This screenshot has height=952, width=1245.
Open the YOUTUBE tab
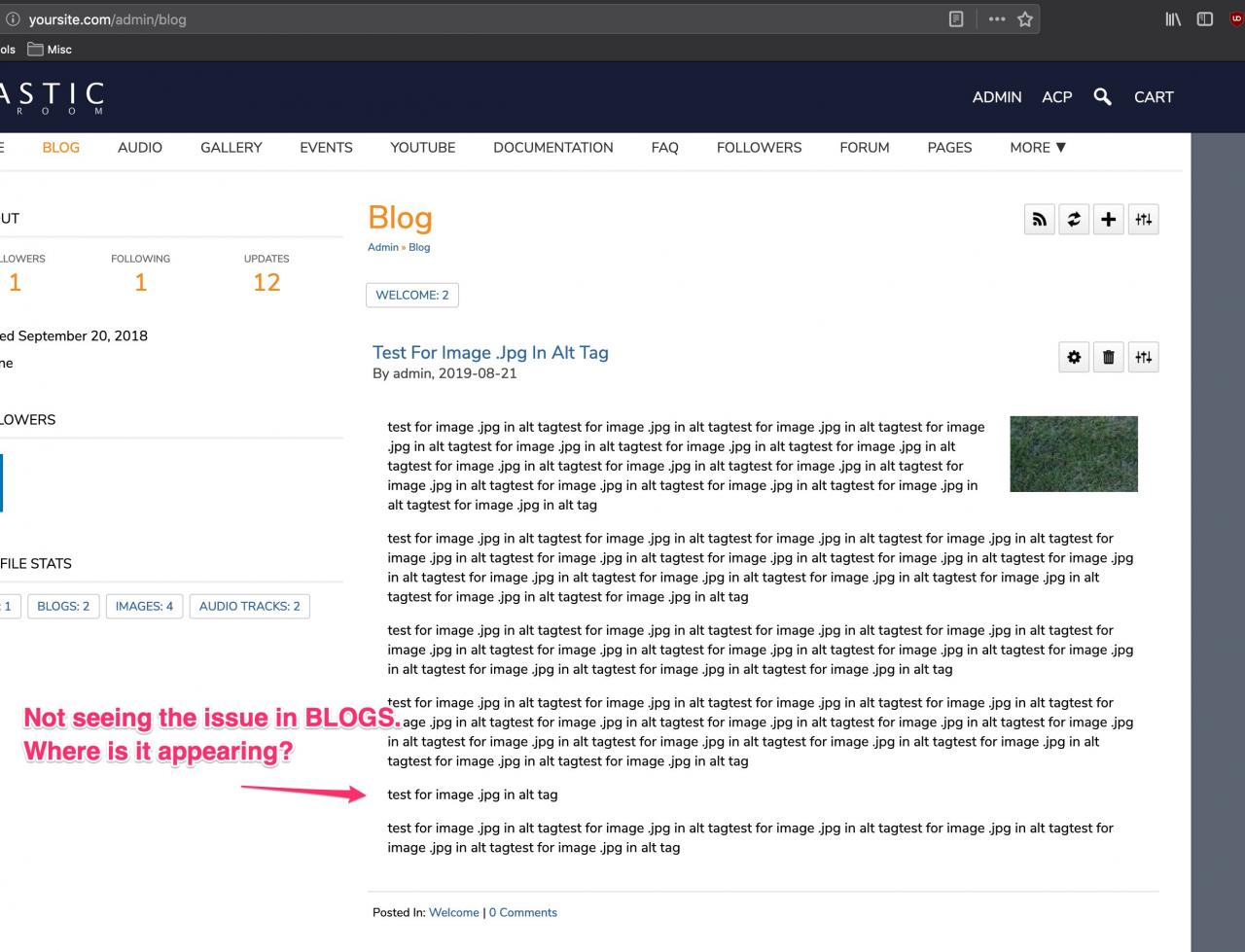[423, 148]
